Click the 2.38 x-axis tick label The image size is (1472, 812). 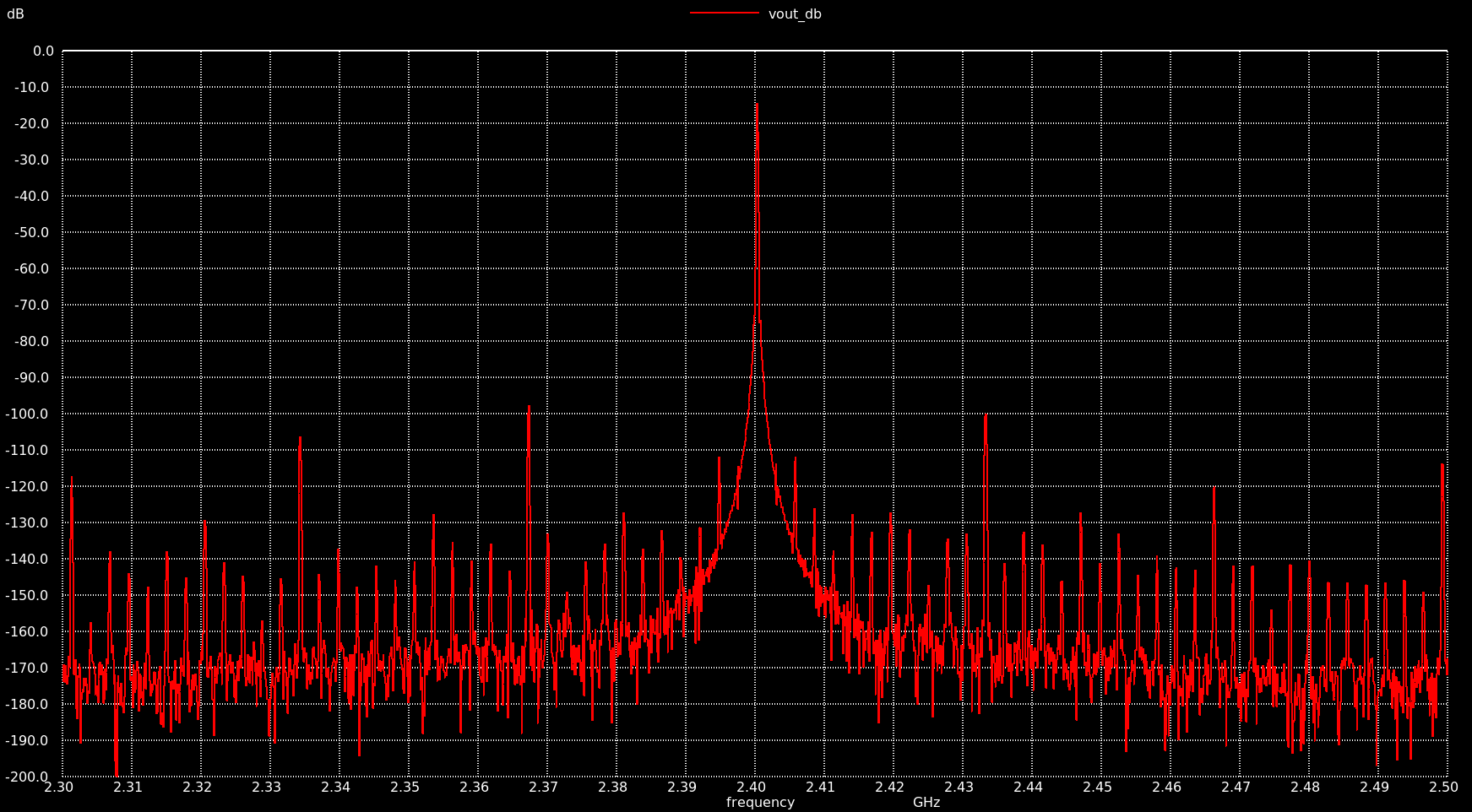pyautogui.click(x=613, y=788)
